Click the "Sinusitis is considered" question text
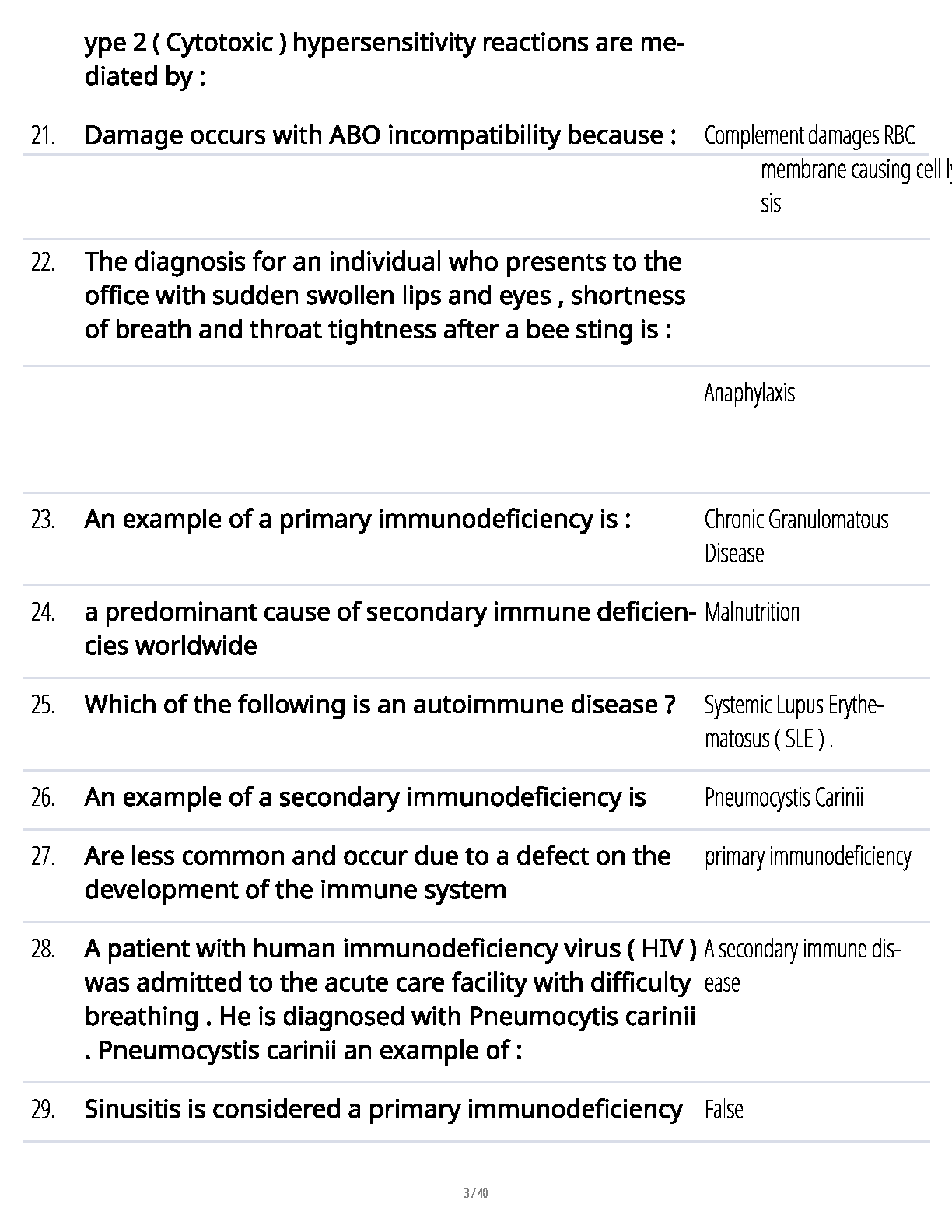 pyautogui.click(x=383, y=1109)
